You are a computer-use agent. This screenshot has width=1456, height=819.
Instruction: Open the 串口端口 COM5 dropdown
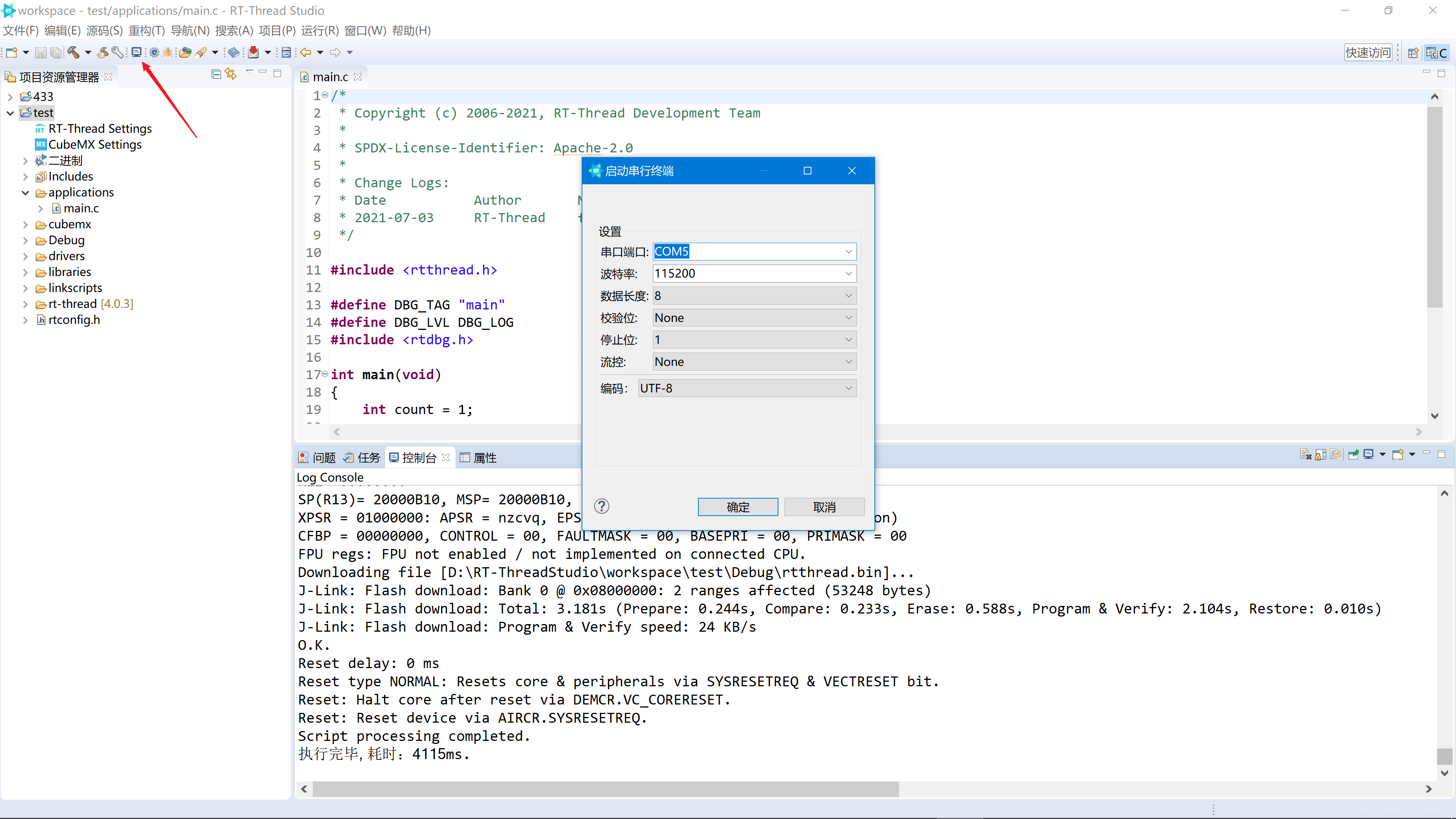coord(848,251)
